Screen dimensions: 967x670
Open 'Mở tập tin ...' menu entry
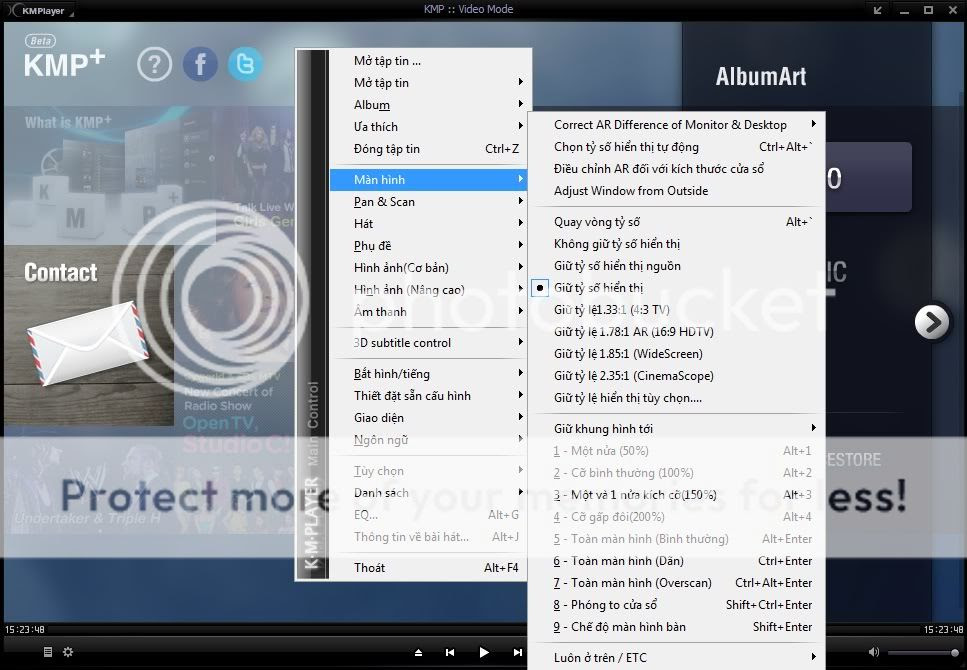coord(429,60)
